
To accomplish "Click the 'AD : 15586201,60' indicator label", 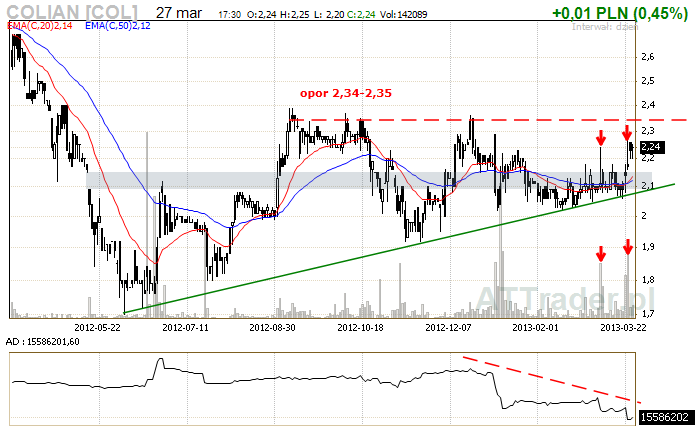I will click(42, 342).
